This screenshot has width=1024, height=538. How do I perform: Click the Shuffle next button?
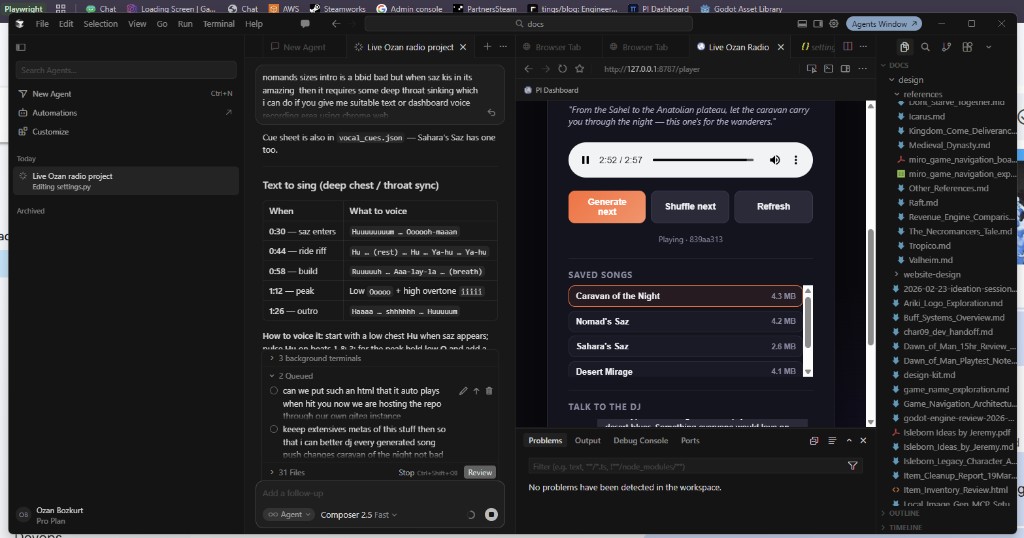690,206
